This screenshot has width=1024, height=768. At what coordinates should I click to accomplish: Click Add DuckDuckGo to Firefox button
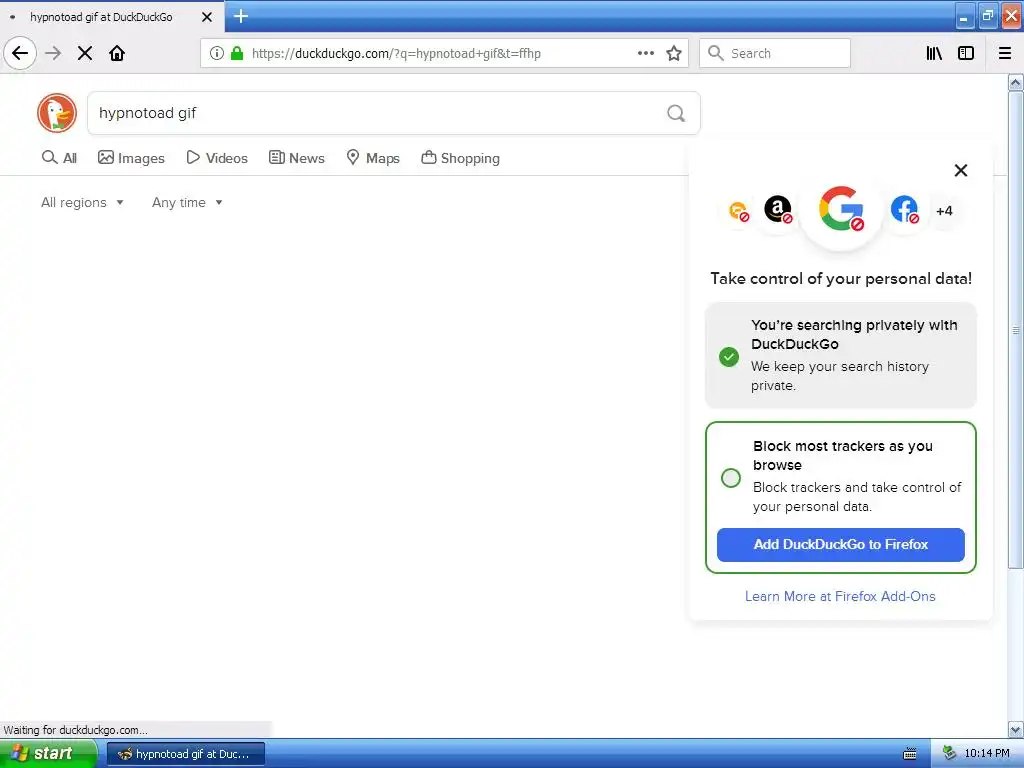(840, 545)
